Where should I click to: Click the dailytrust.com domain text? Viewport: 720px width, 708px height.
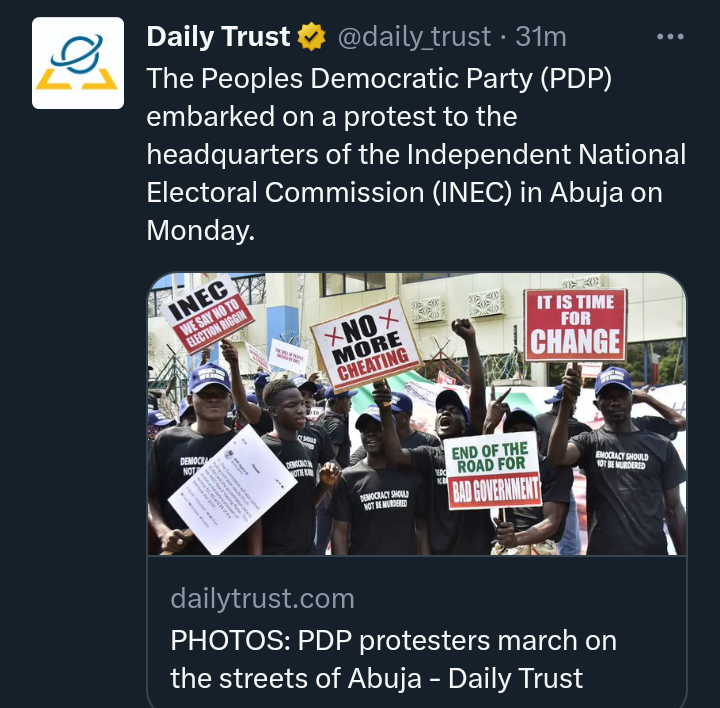coord(262,599)
